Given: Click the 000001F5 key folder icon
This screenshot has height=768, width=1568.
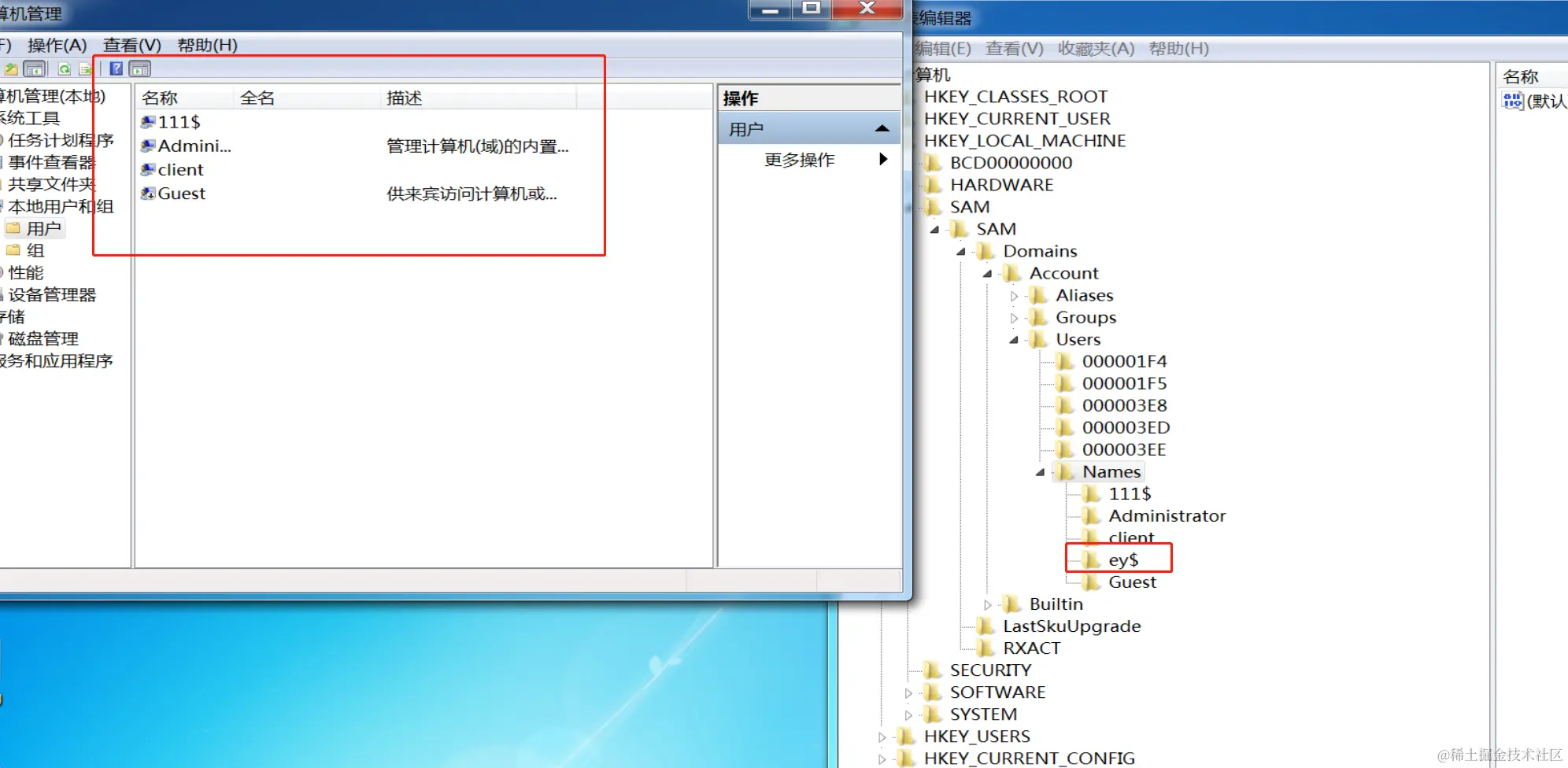Looking at the screenshot, I should click(x=1065, y=383).
